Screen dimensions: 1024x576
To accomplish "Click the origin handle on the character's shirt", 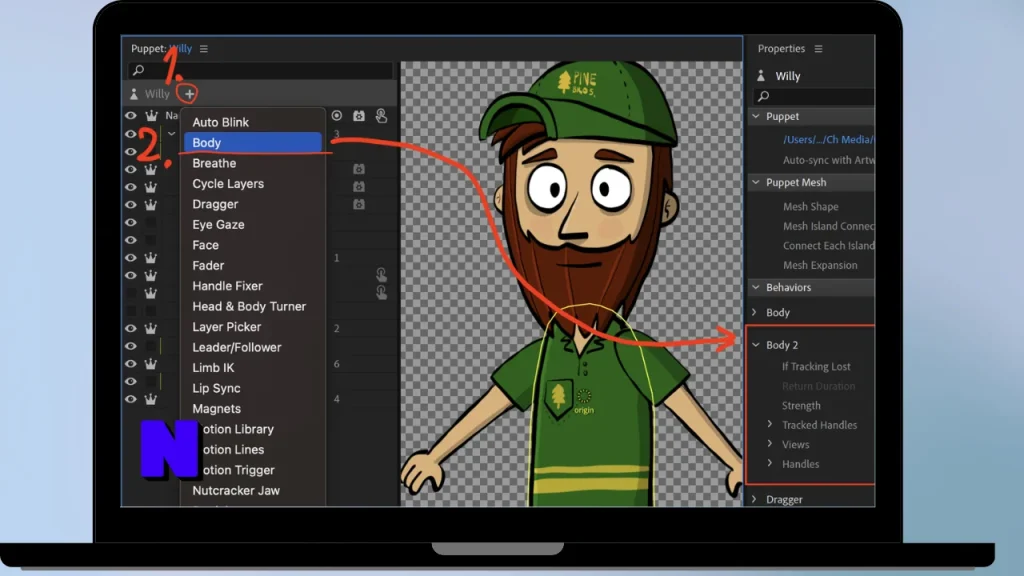I will 584,396.
